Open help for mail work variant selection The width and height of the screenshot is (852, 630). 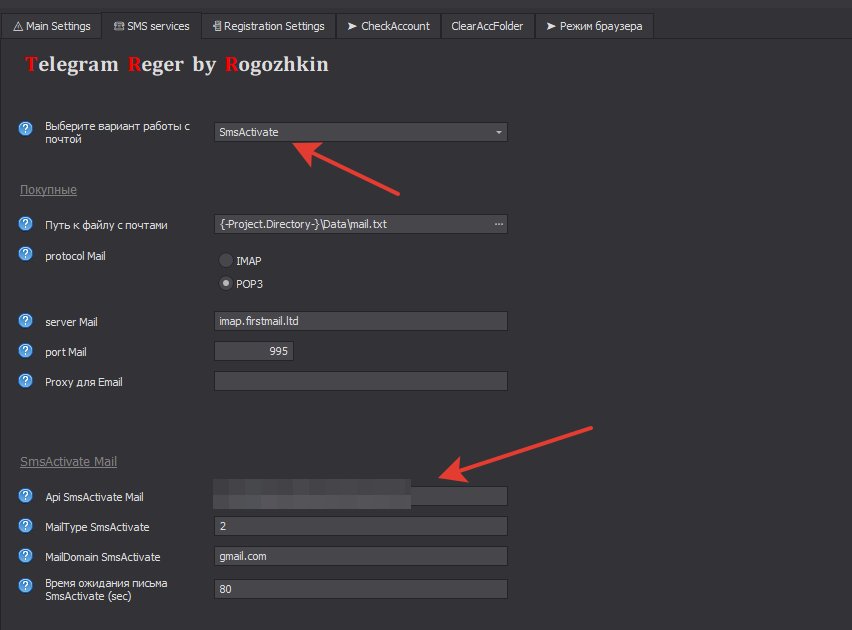(x=26, y=129)
